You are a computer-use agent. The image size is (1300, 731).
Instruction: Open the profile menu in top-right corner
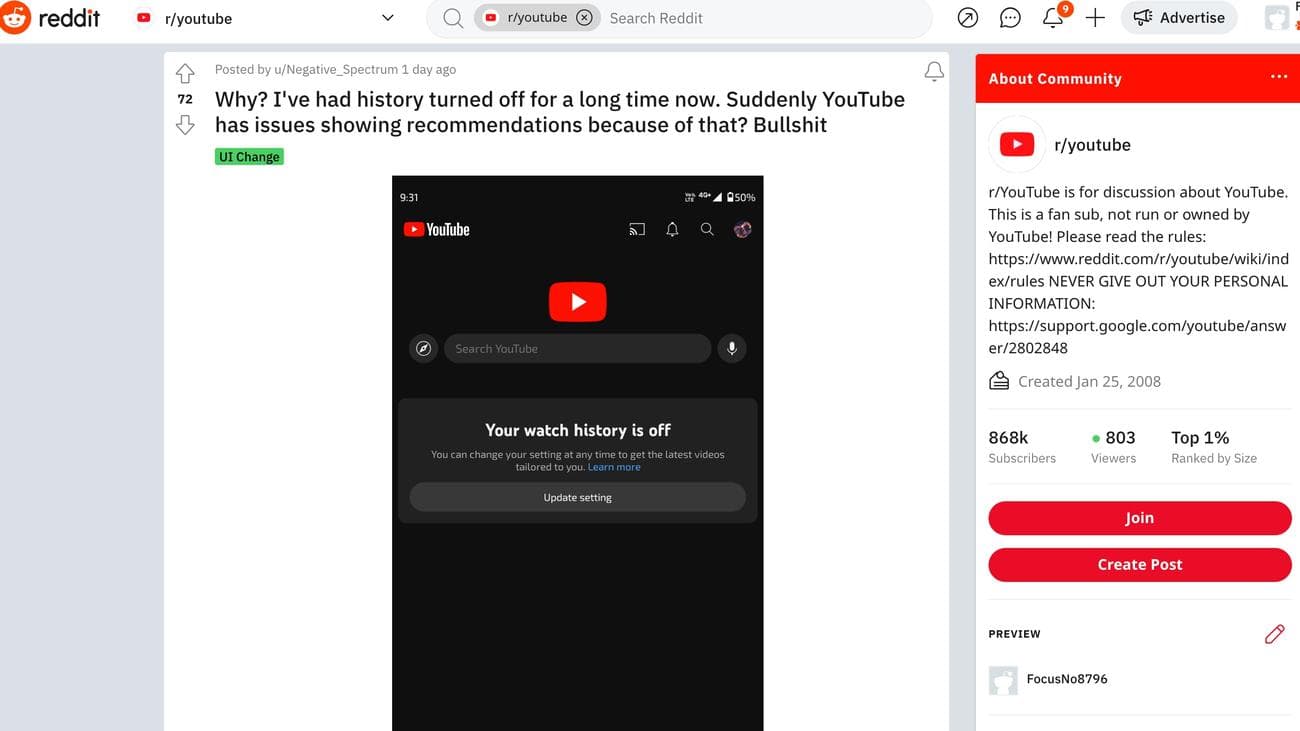tap(1277, 17)
